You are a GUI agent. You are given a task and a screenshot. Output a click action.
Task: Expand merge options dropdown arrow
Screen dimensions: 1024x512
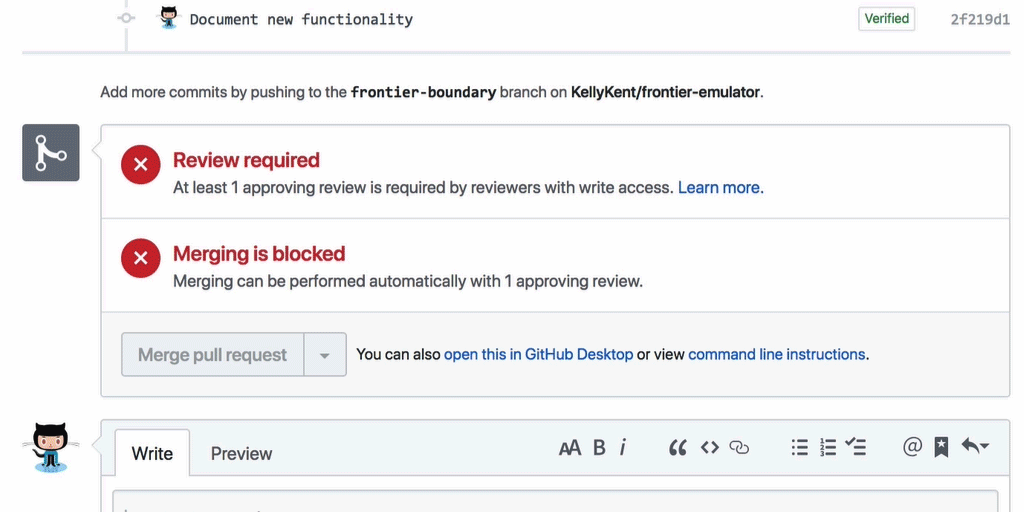(325, 355)
